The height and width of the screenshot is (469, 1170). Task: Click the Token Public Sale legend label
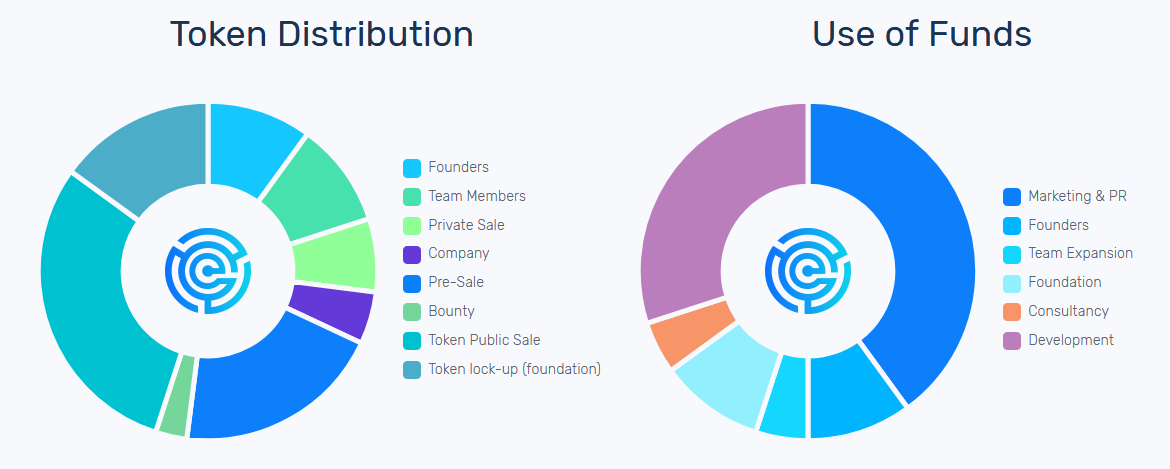point(484,340)
